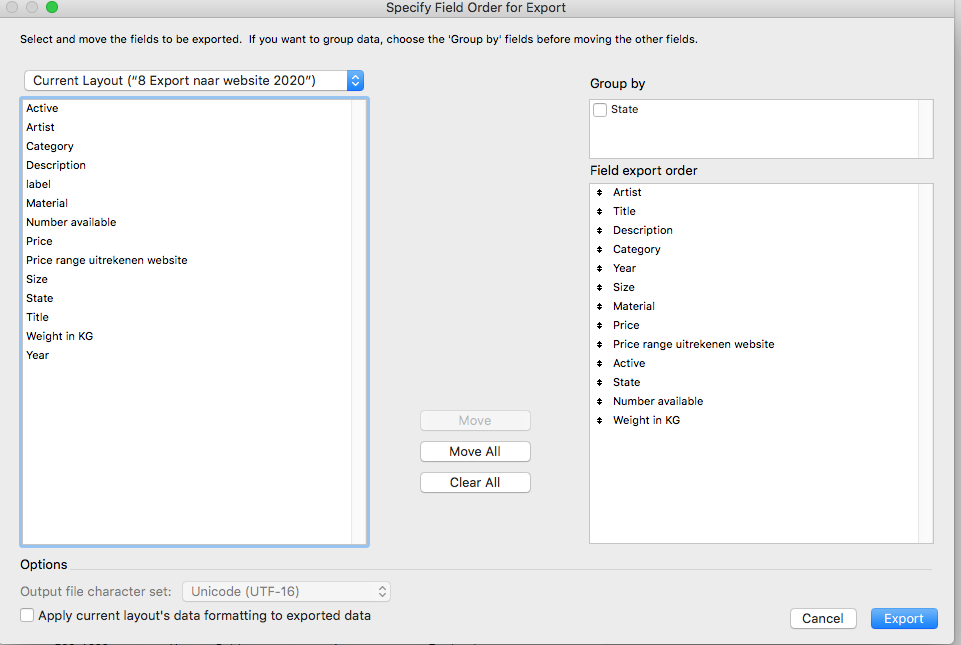Select Weight in KG in the available fields list
The width and height of the screenshot is (961, 645).
pyautogui.click(x=59, y=336)
